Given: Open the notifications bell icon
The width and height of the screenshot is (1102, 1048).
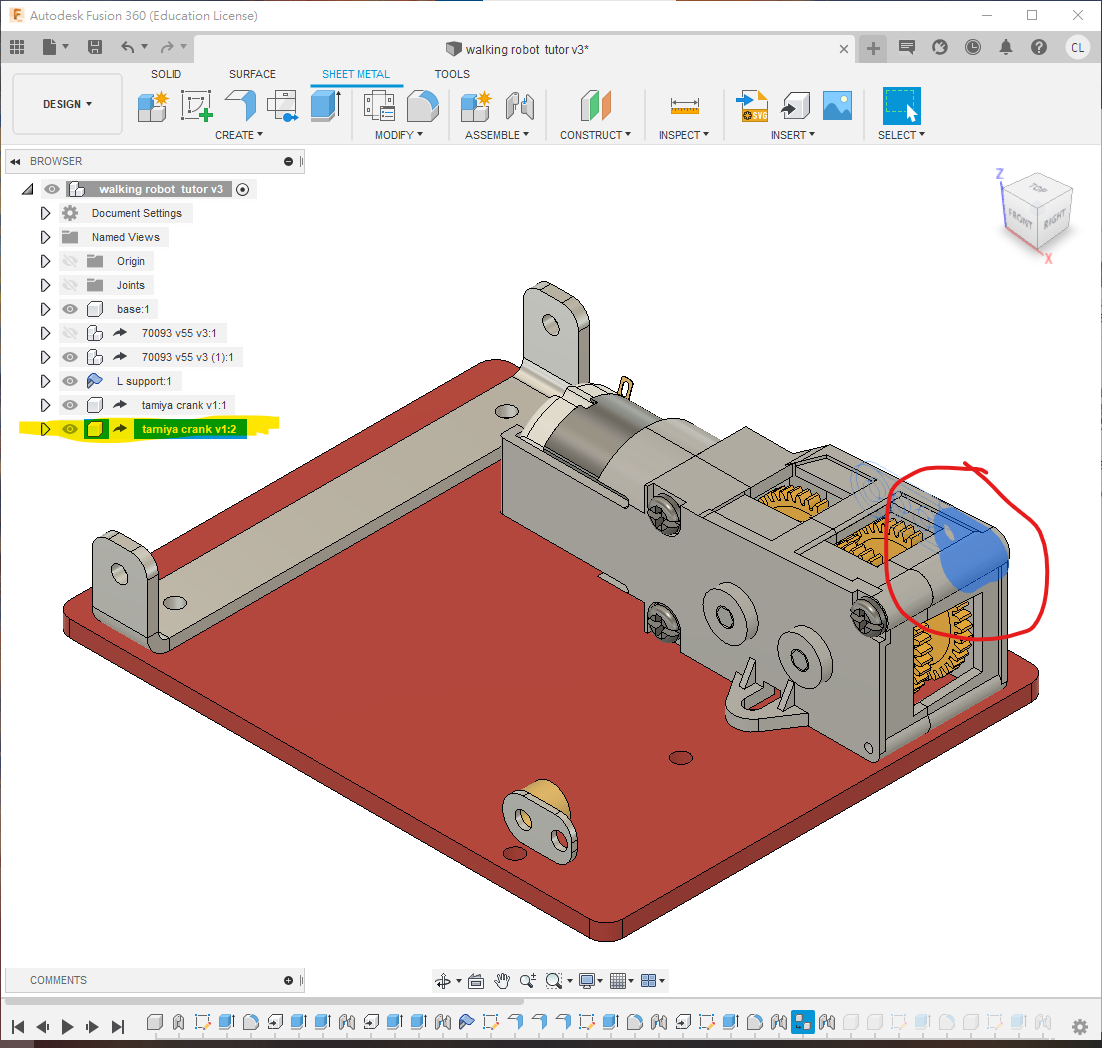Looking at the screenshot, I should point(1006,47).
